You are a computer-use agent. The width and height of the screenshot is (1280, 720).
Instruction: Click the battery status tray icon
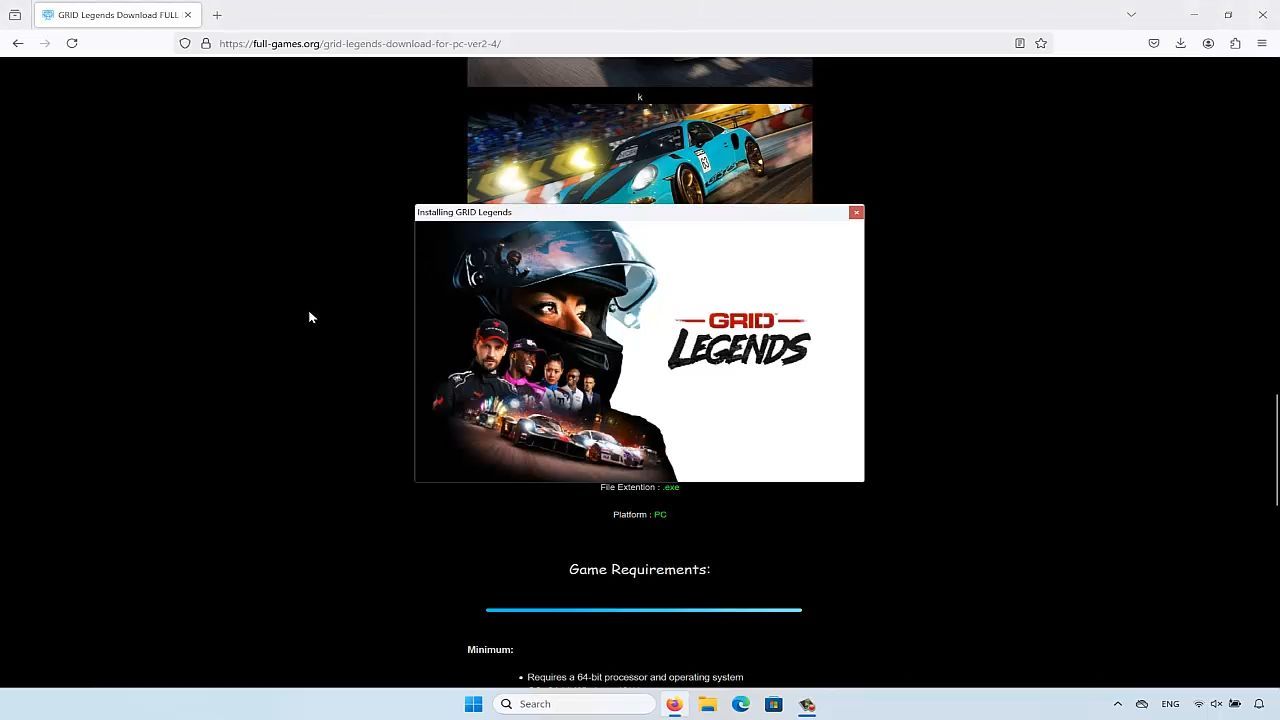point(1235,704)
